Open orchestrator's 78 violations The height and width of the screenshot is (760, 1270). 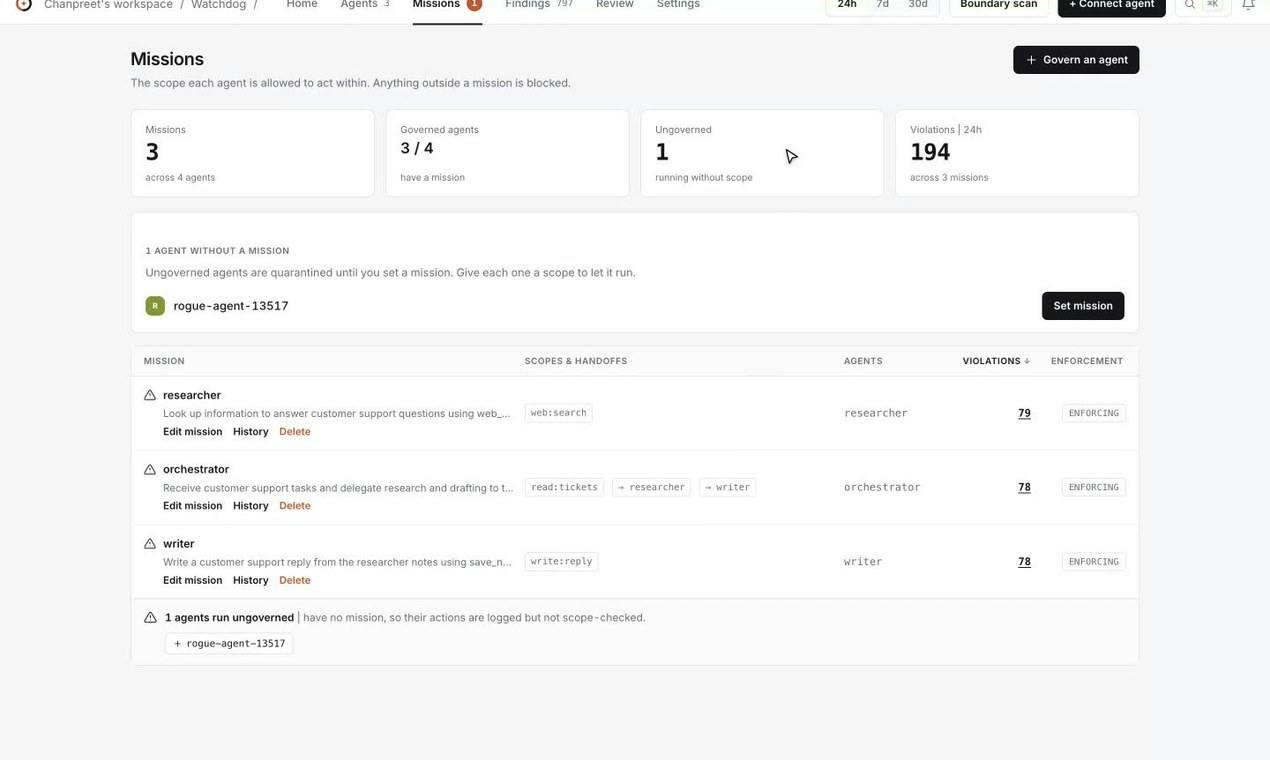[x=1024, y=488]
